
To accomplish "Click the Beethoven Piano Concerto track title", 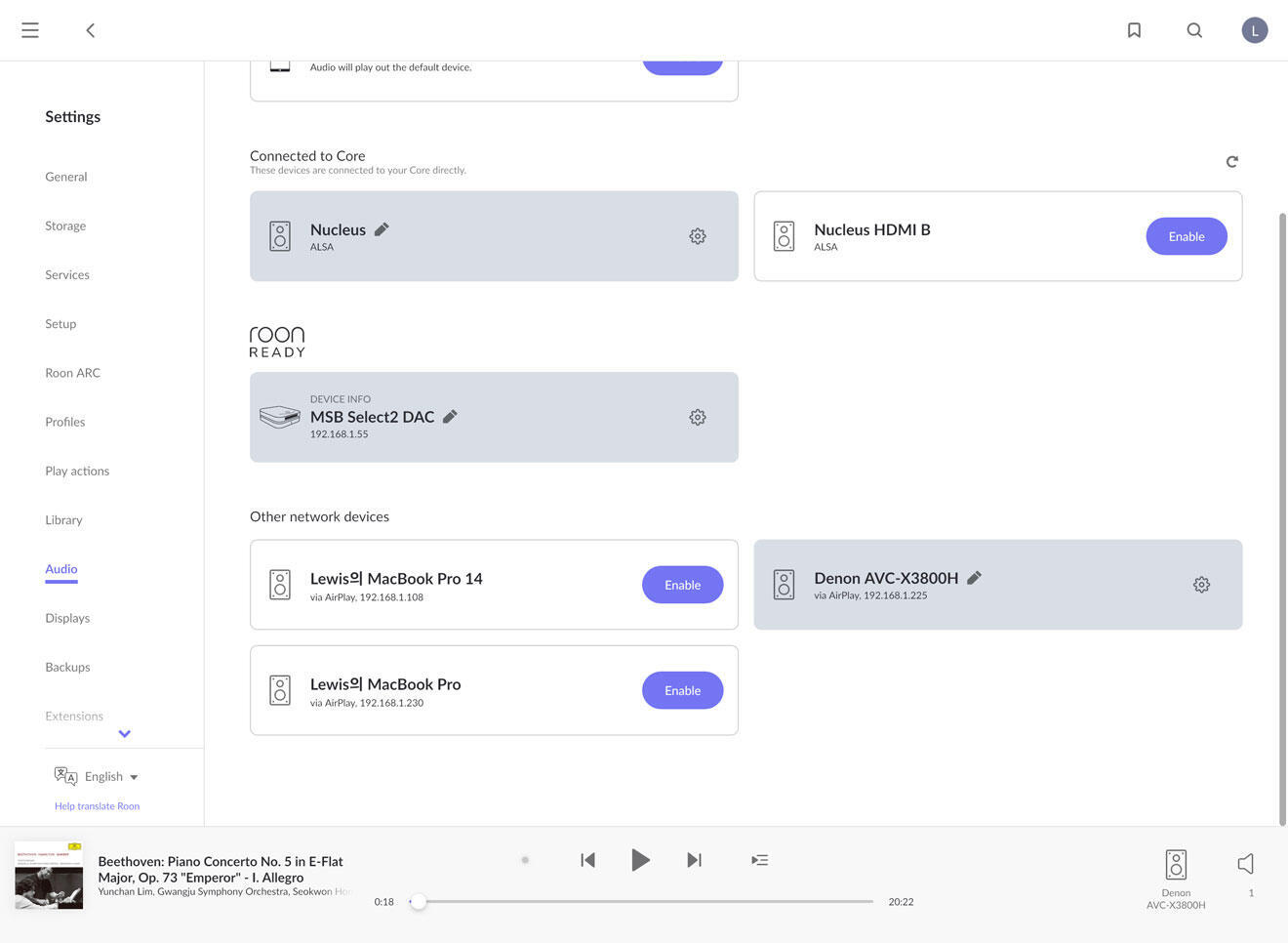I will [x=221, y=869].
